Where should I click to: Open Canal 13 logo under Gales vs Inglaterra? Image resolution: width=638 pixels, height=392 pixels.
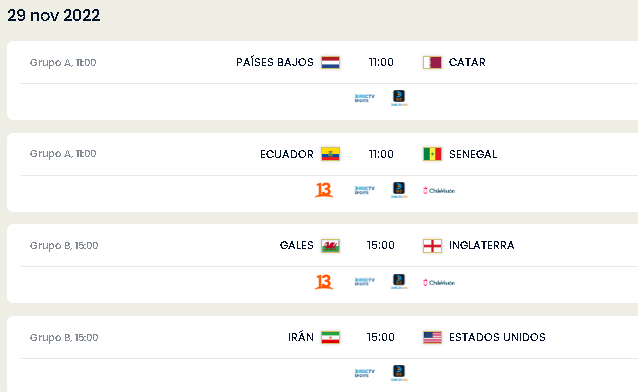[324, 282]
